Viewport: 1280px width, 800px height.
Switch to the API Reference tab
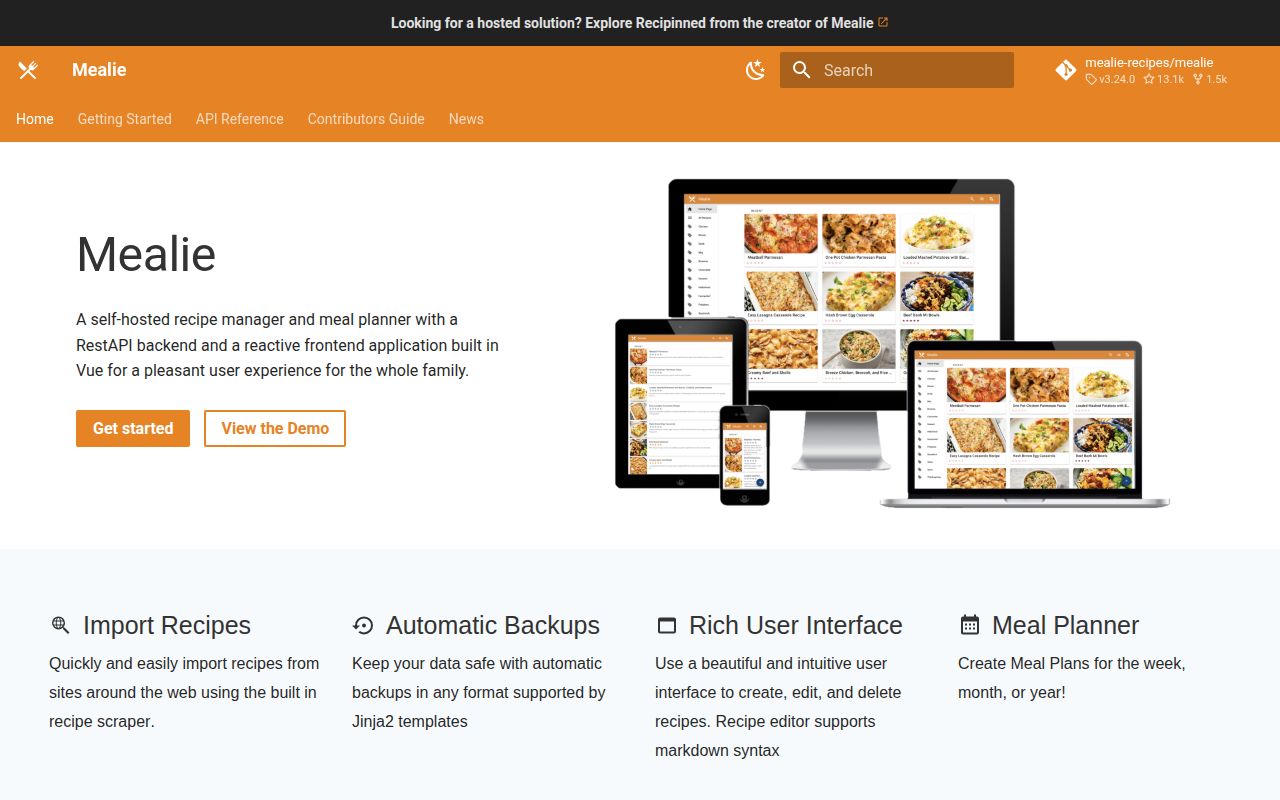coord(240,119)
